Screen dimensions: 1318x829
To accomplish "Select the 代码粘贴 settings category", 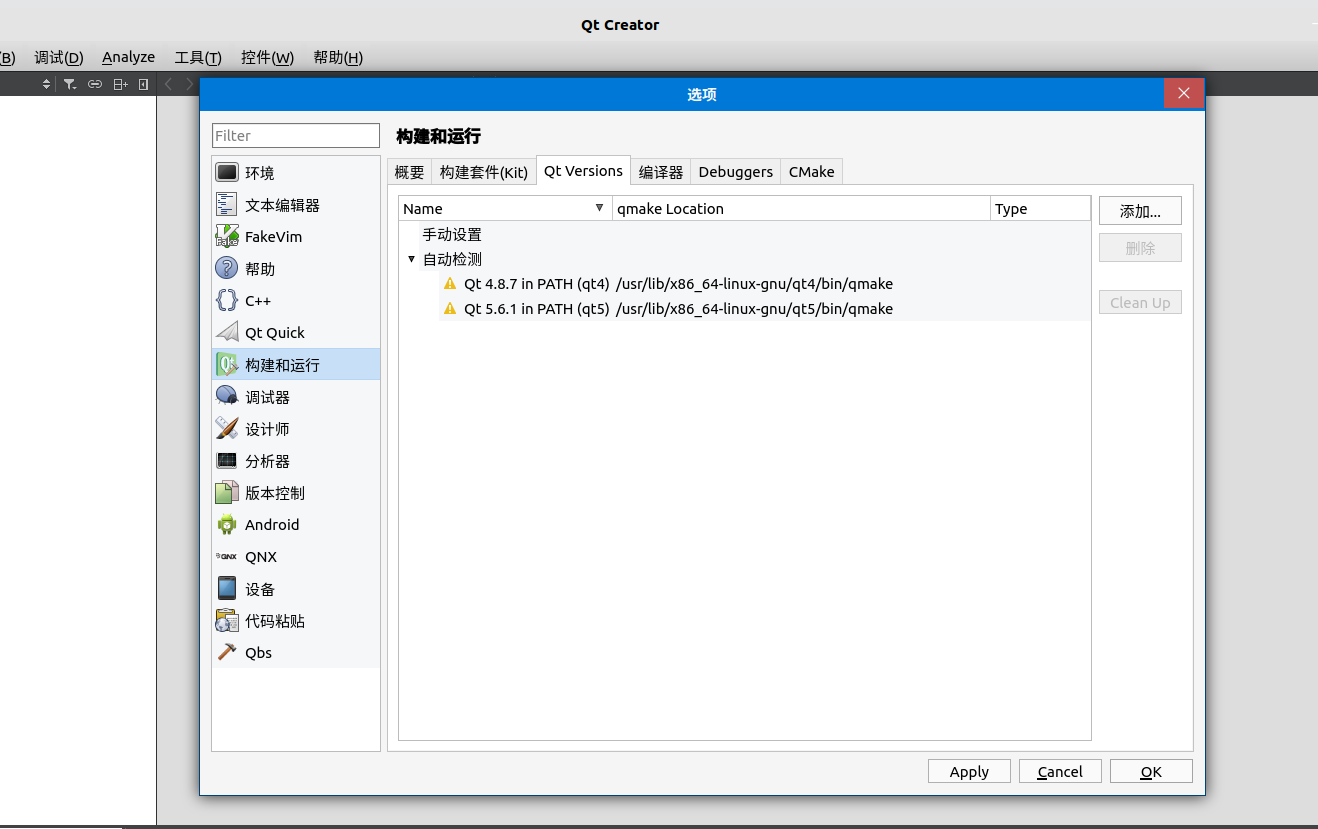I will (x=296, y=621).
